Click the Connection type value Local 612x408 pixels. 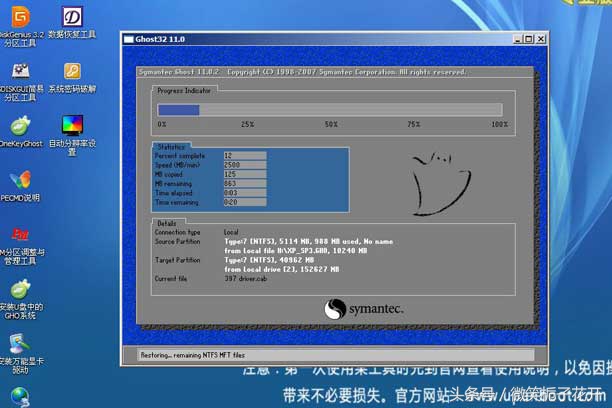(231, 232)
